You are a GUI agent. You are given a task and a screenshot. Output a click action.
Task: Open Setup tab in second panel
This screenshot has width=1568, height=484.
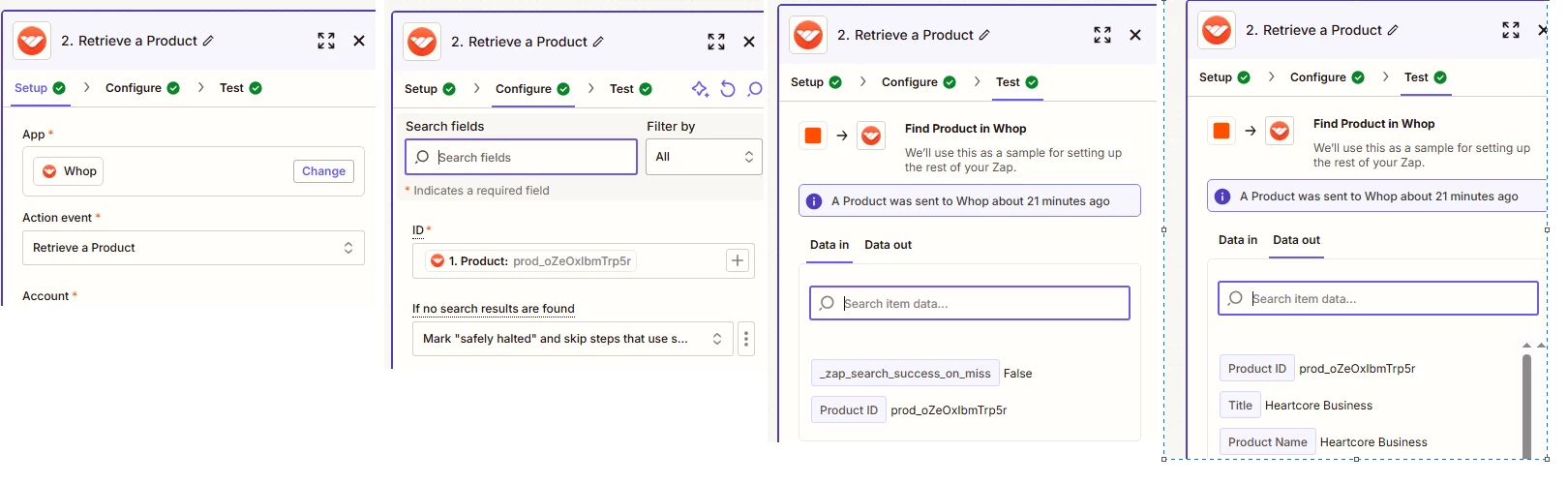tap(430, 89)
